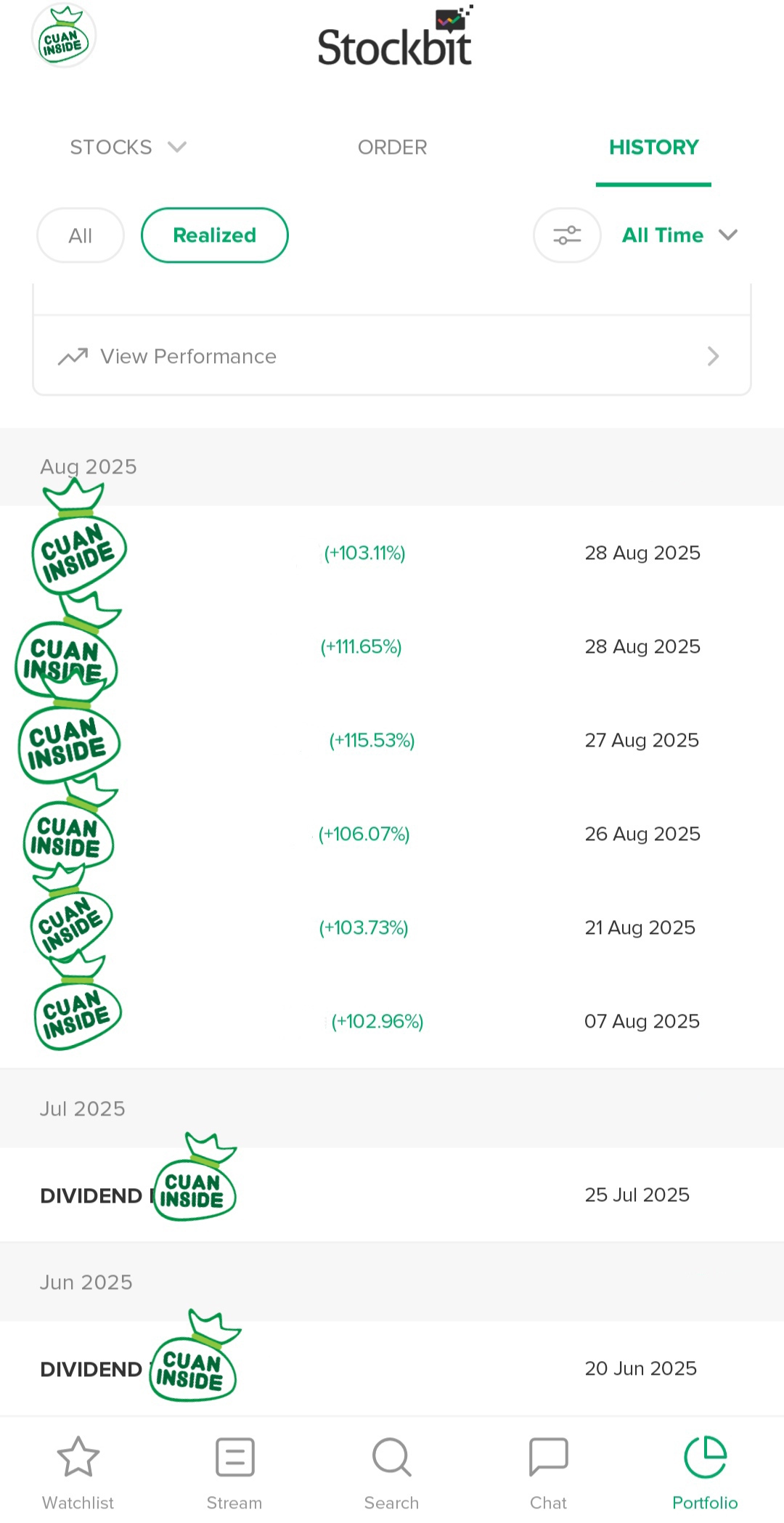The image size is (784, 1523).
Task: Select the All filter pill
Action: (81, 235)
